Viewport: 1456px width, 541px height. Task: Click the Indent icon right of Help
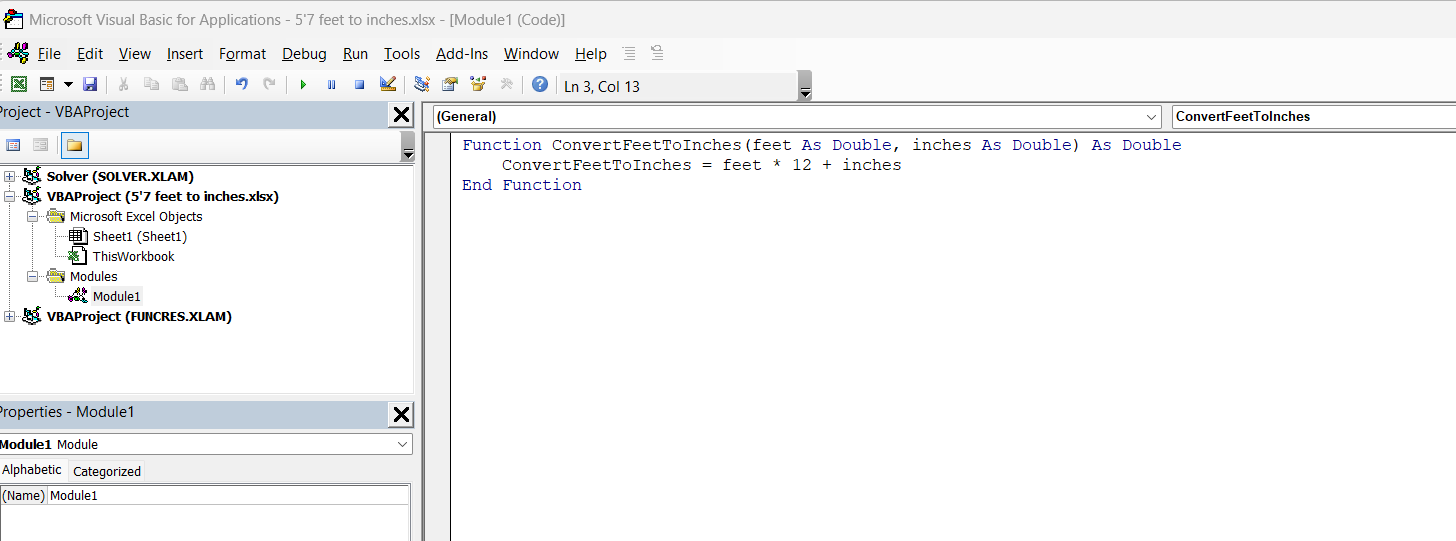pyautogui.click(x=629, y=53)
